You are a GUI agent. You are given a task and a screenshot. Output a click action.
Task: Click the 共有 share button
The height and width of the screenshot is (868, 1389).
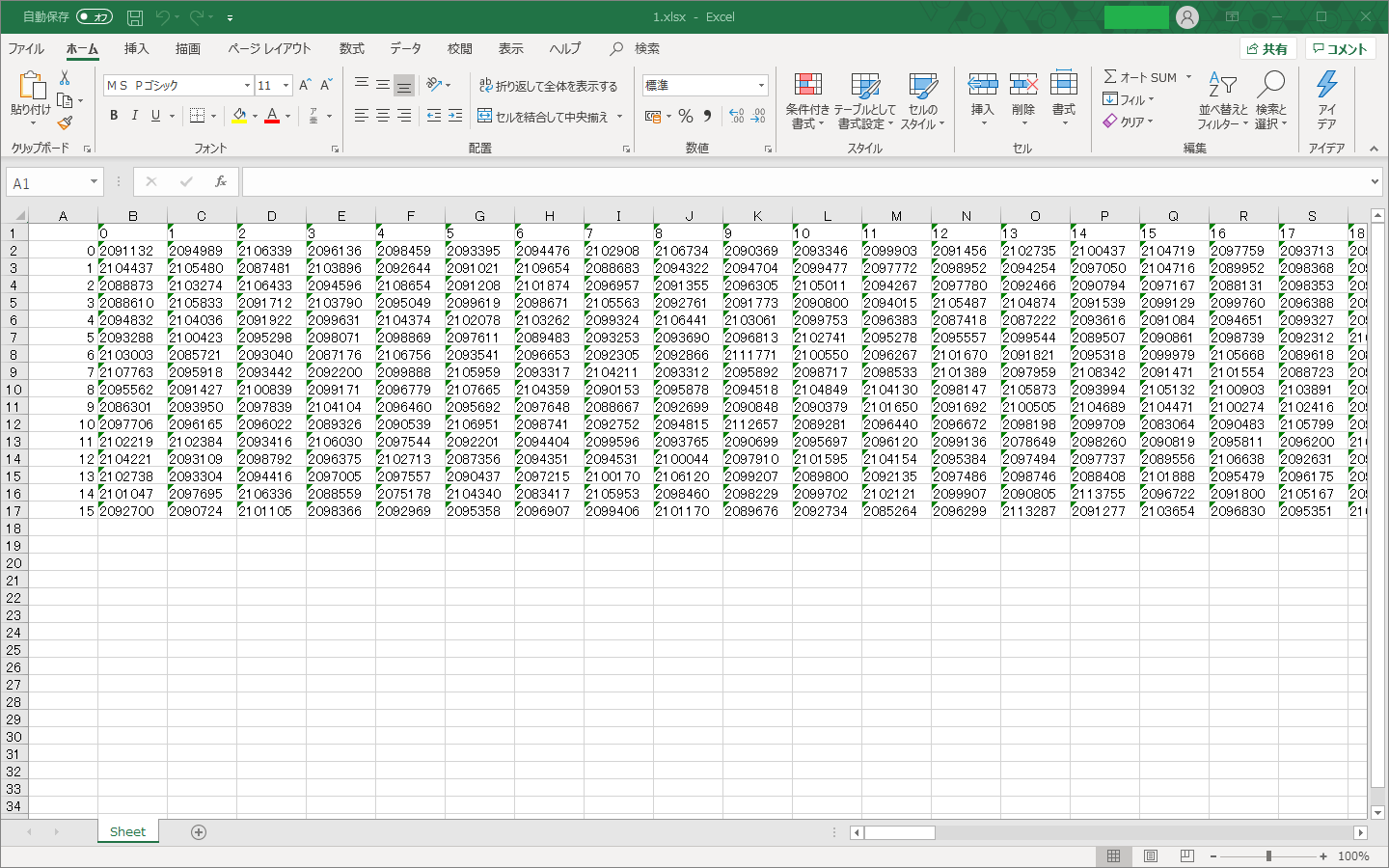point(1267,48)
